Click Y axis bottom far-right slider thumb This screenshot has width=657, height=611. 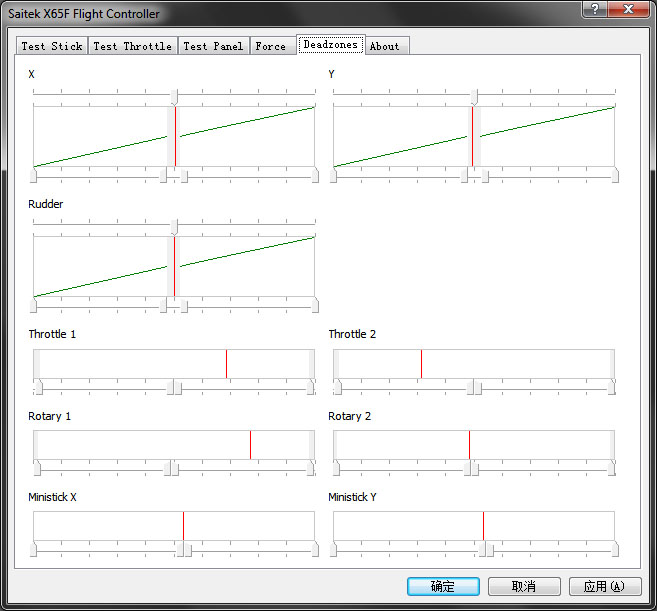615,175
